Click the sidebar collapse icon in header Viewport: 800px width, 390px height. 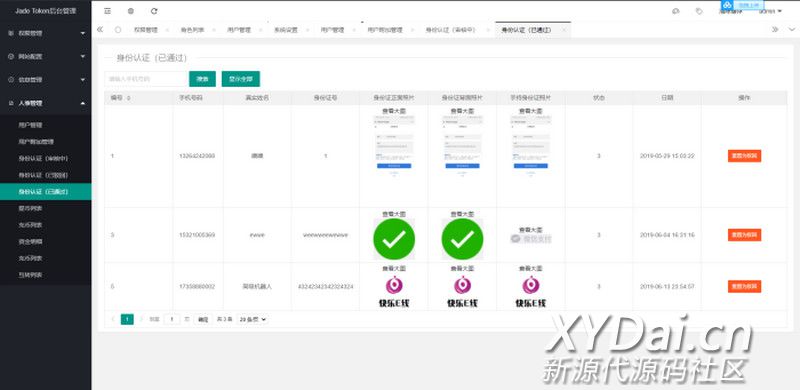pos(107,11)
